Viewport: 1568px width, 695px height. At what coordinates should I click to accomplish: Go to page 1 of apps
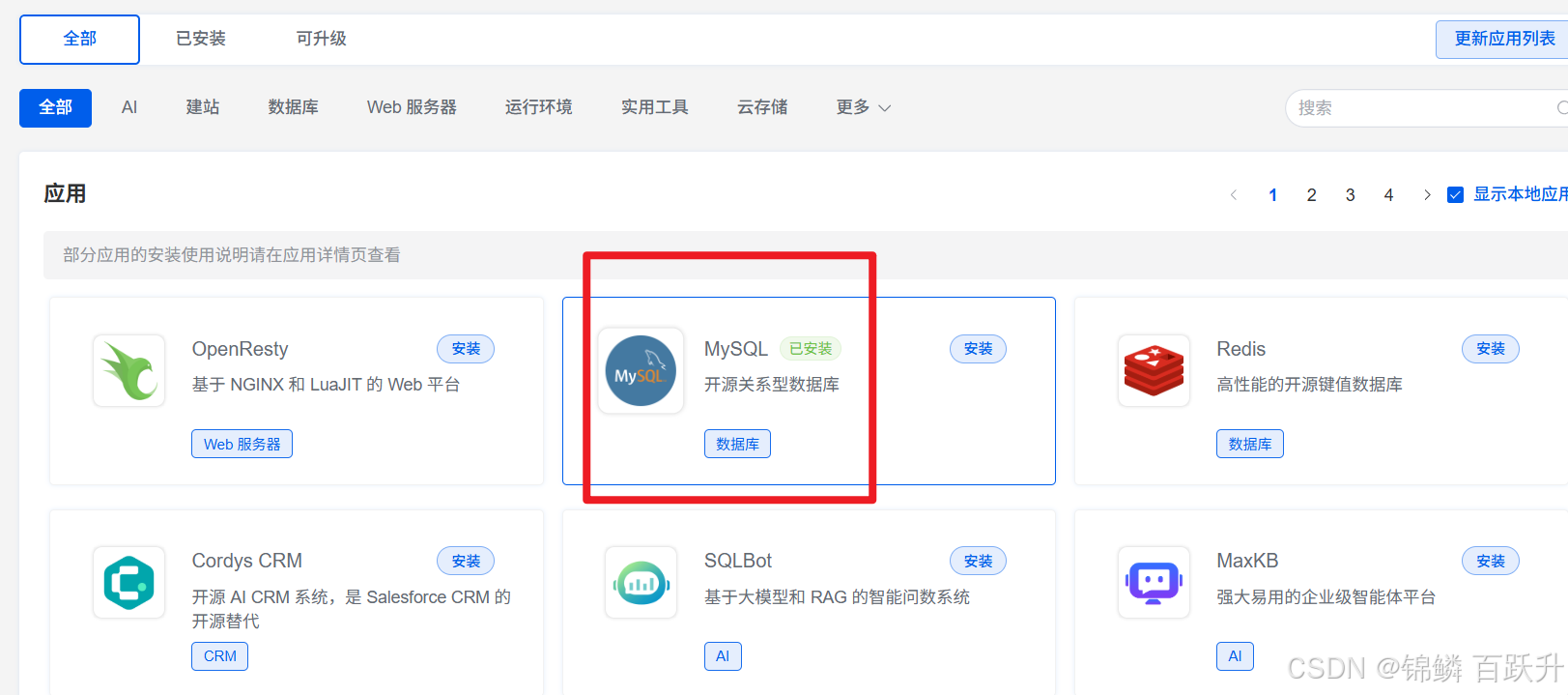point(1273,195)
